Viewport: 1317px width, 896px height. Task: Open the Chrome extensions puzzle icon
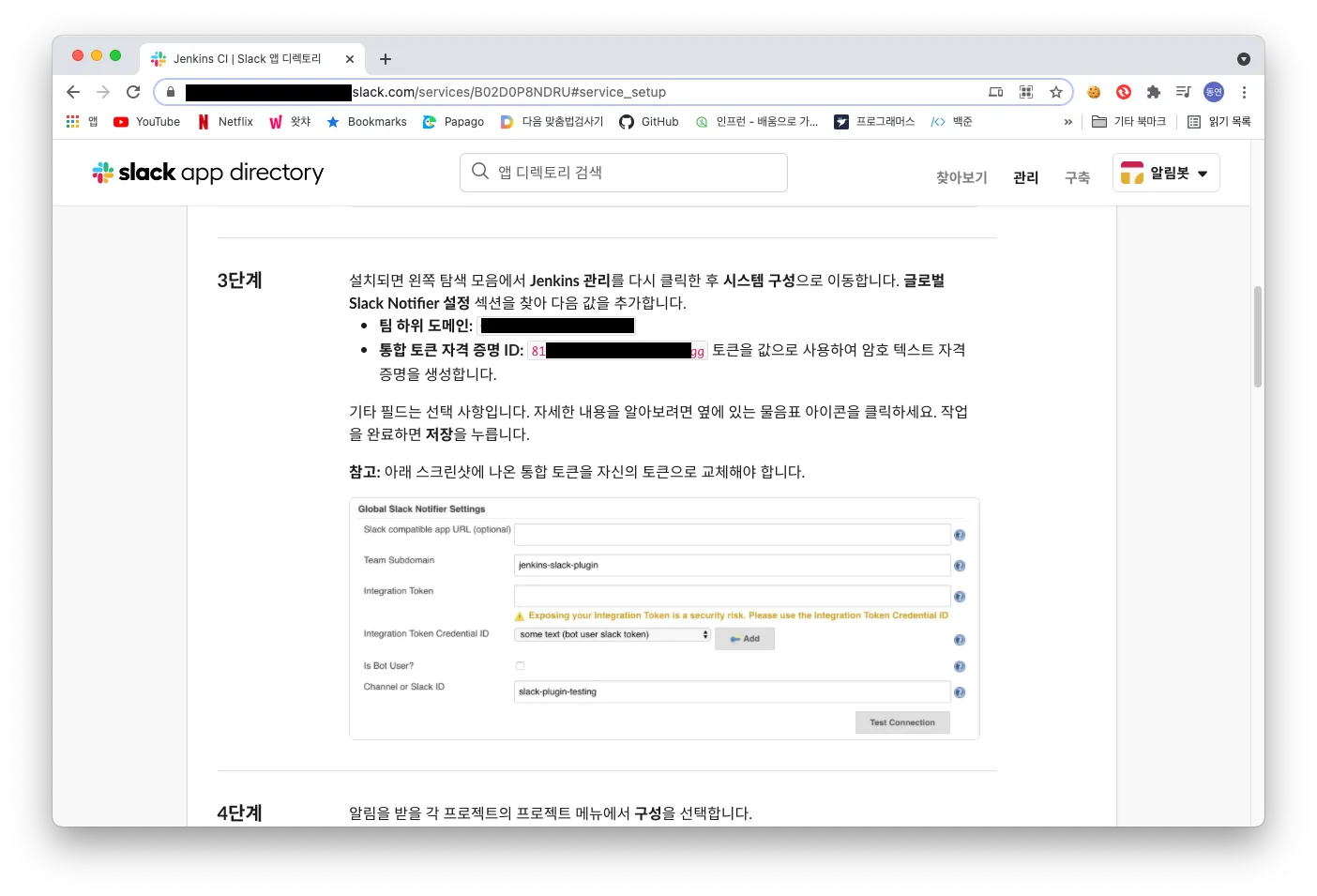(x=1154, y=92)
